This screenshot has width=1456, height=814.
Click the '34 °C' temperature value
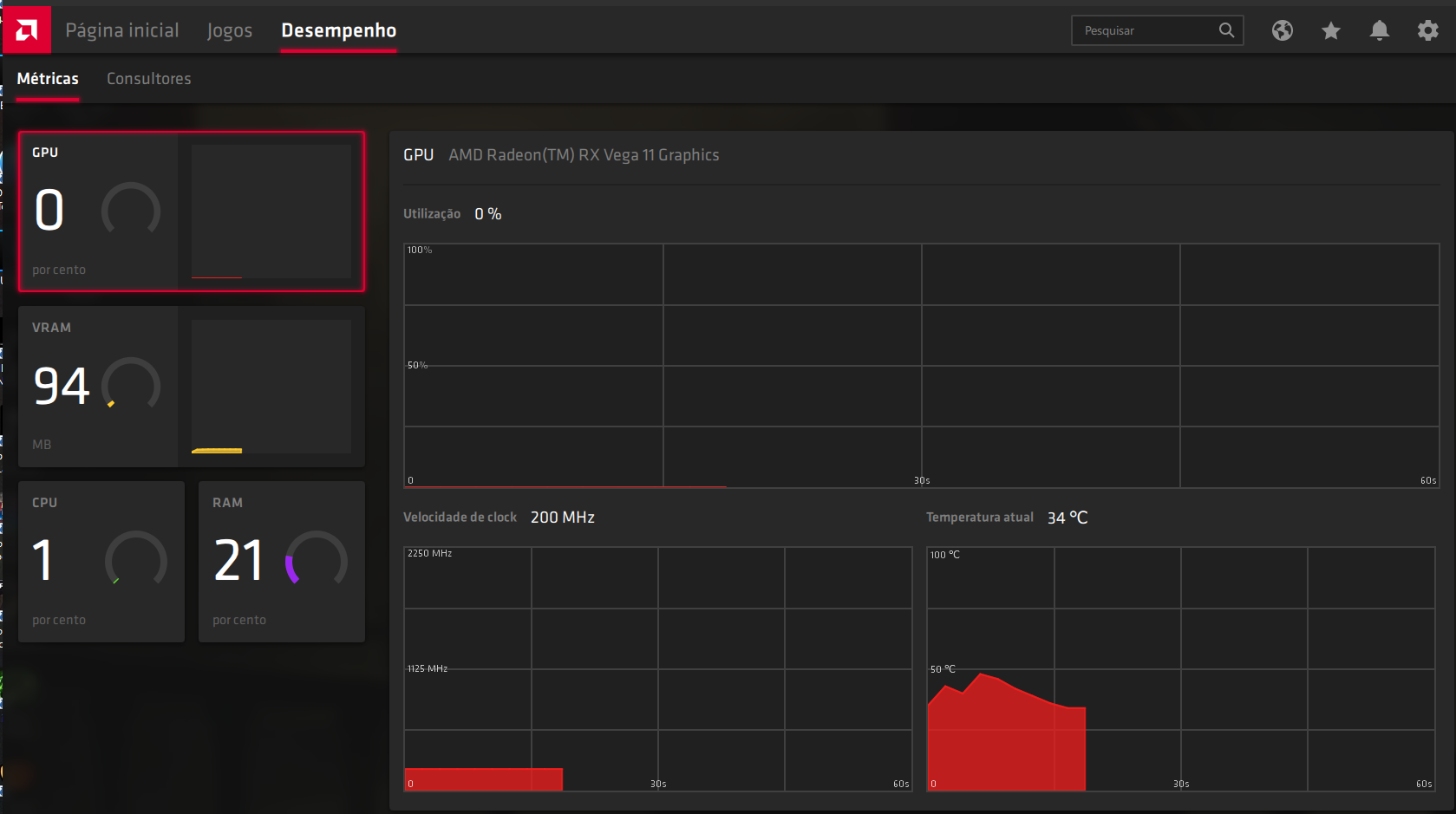tap(1068, 518)
